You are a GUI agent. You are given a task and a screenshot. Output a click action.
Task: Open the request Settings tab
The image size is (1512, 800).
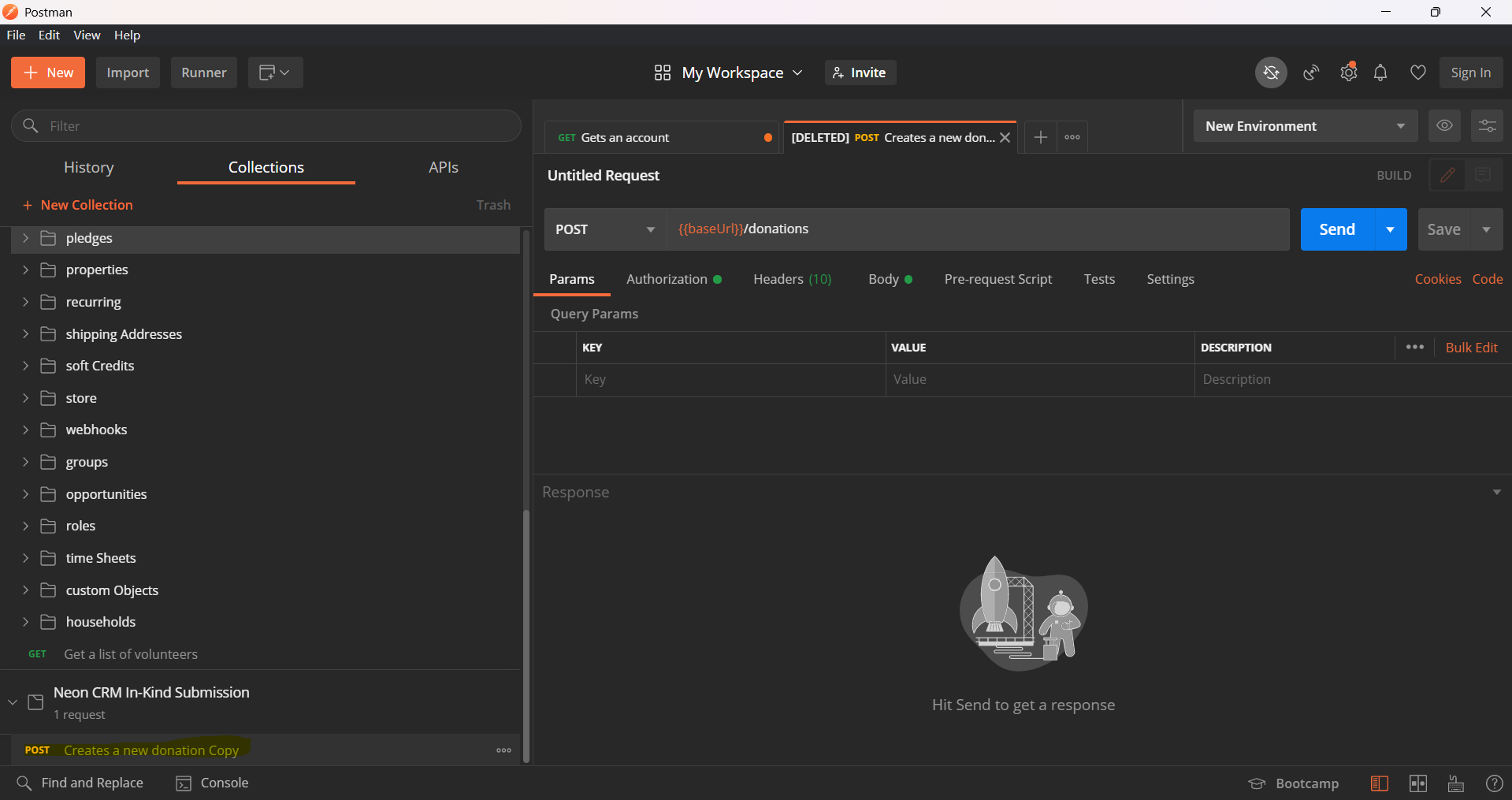[x=1170, y=279]
